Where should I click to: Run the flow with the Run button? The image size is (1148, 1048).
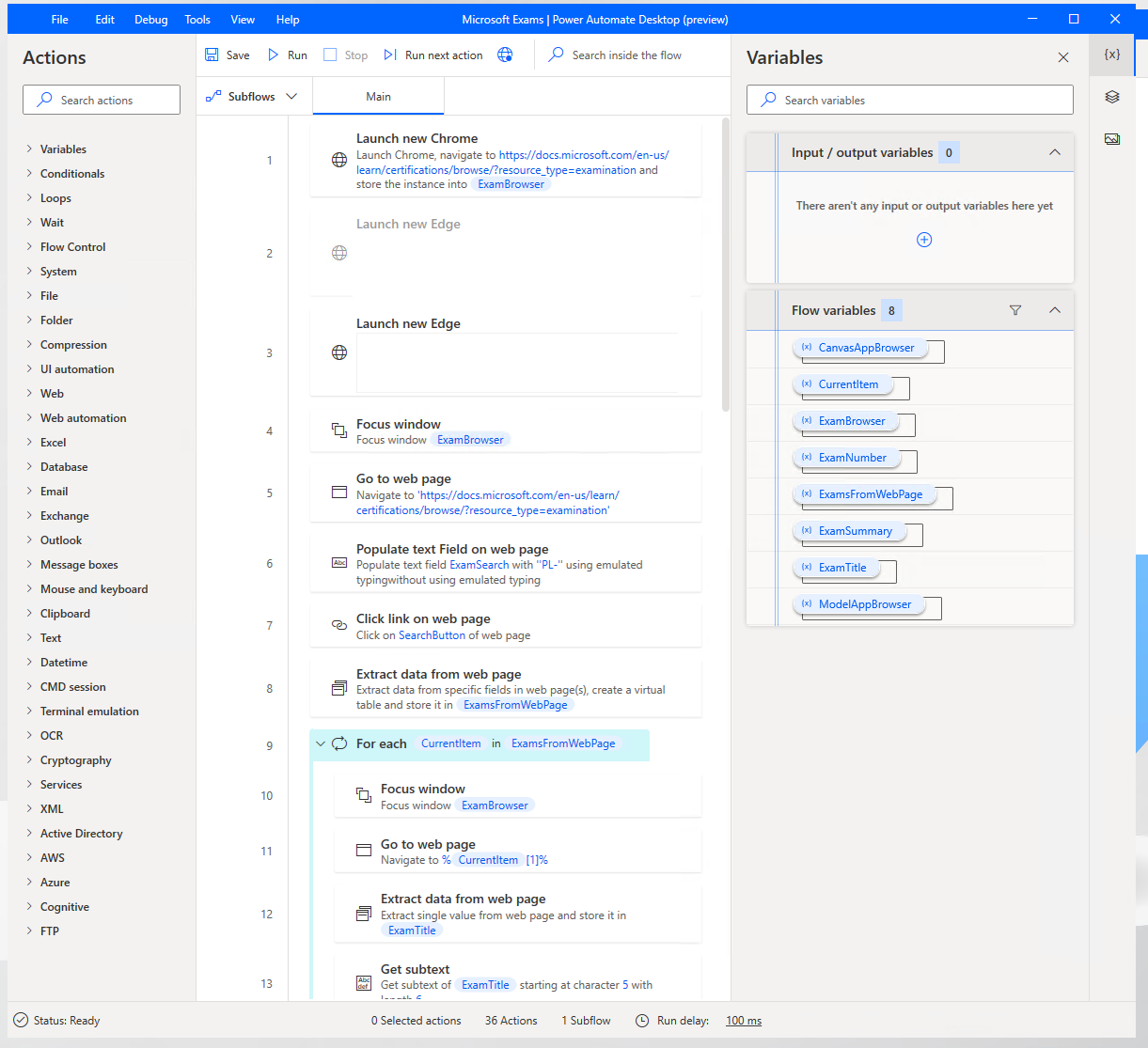click(x=288, y=55)
